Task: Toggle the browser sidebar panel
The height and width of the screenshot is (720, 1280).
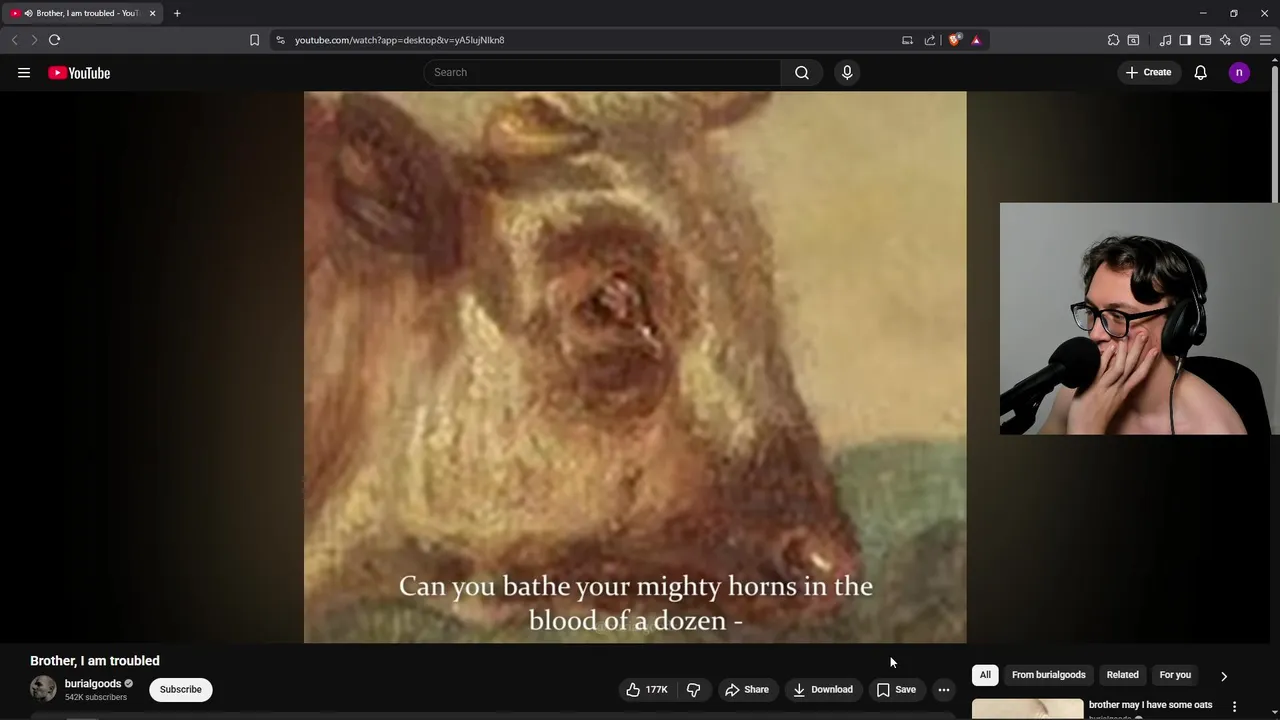Action: pyautogui.click(x=1185, y=40)
